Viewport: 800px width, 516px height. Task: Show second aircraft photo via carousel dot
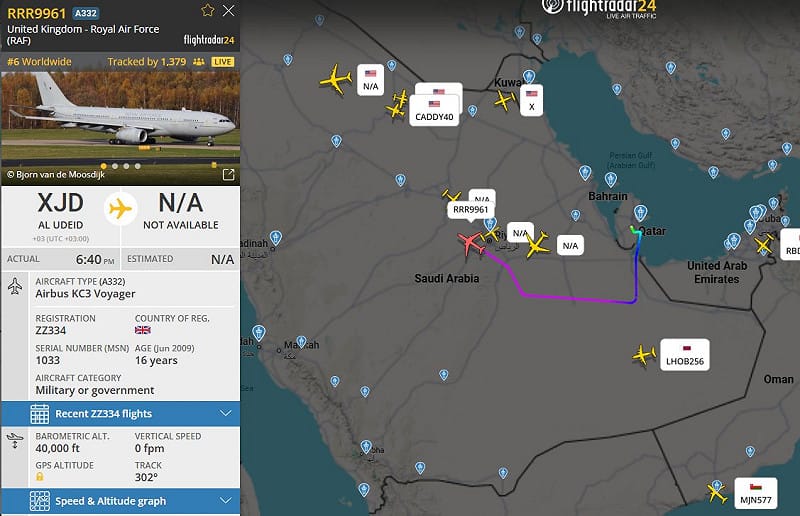pyautogui.click(x=115, y=166)
